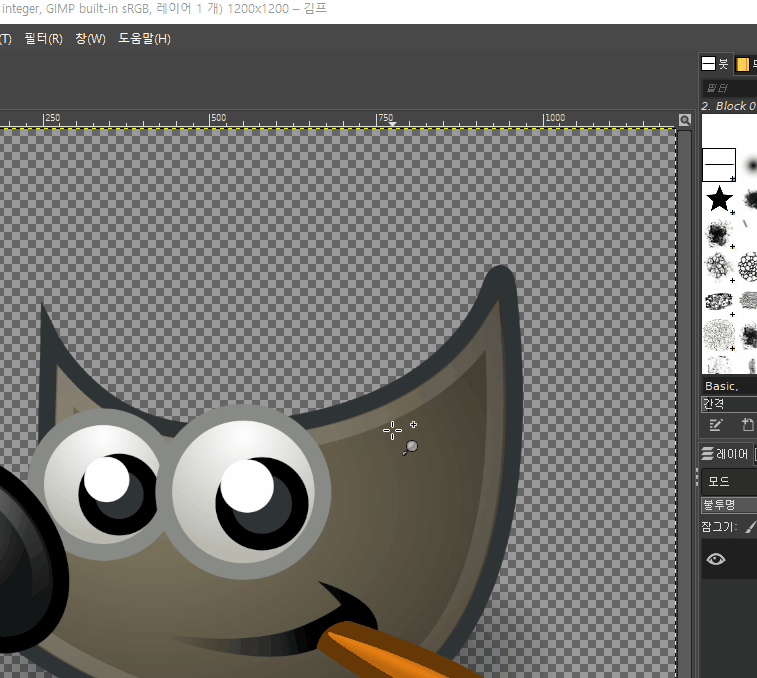Open the 모드 layer mode dropdown
The width and height of the screenshot is (757, 678).
tap(729, 481)
